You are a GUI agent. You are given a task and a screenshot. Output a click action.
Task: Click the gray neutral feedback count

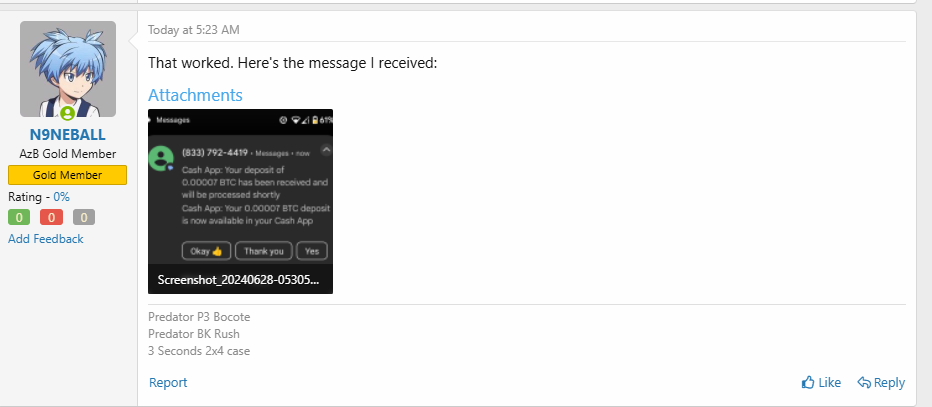click(84, 217)
